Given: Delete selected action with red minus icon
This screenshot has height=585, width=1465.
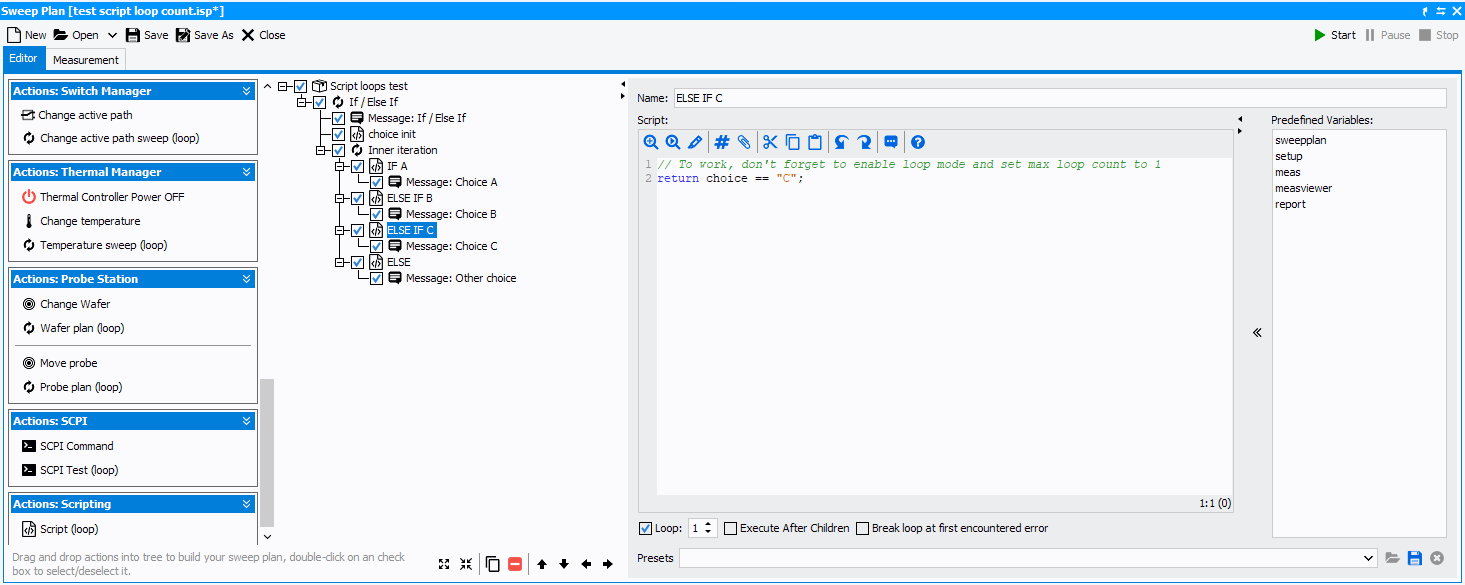Looking at the screenshot, I should (x=515, y=564).
